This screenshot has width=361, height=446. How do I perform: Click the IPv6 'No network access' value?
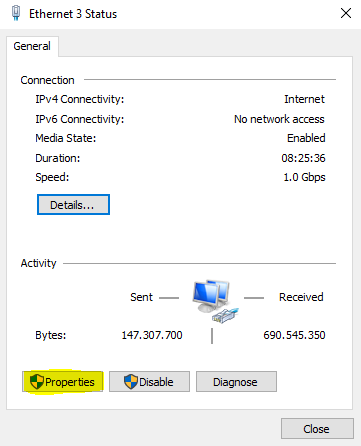point(279,119)
